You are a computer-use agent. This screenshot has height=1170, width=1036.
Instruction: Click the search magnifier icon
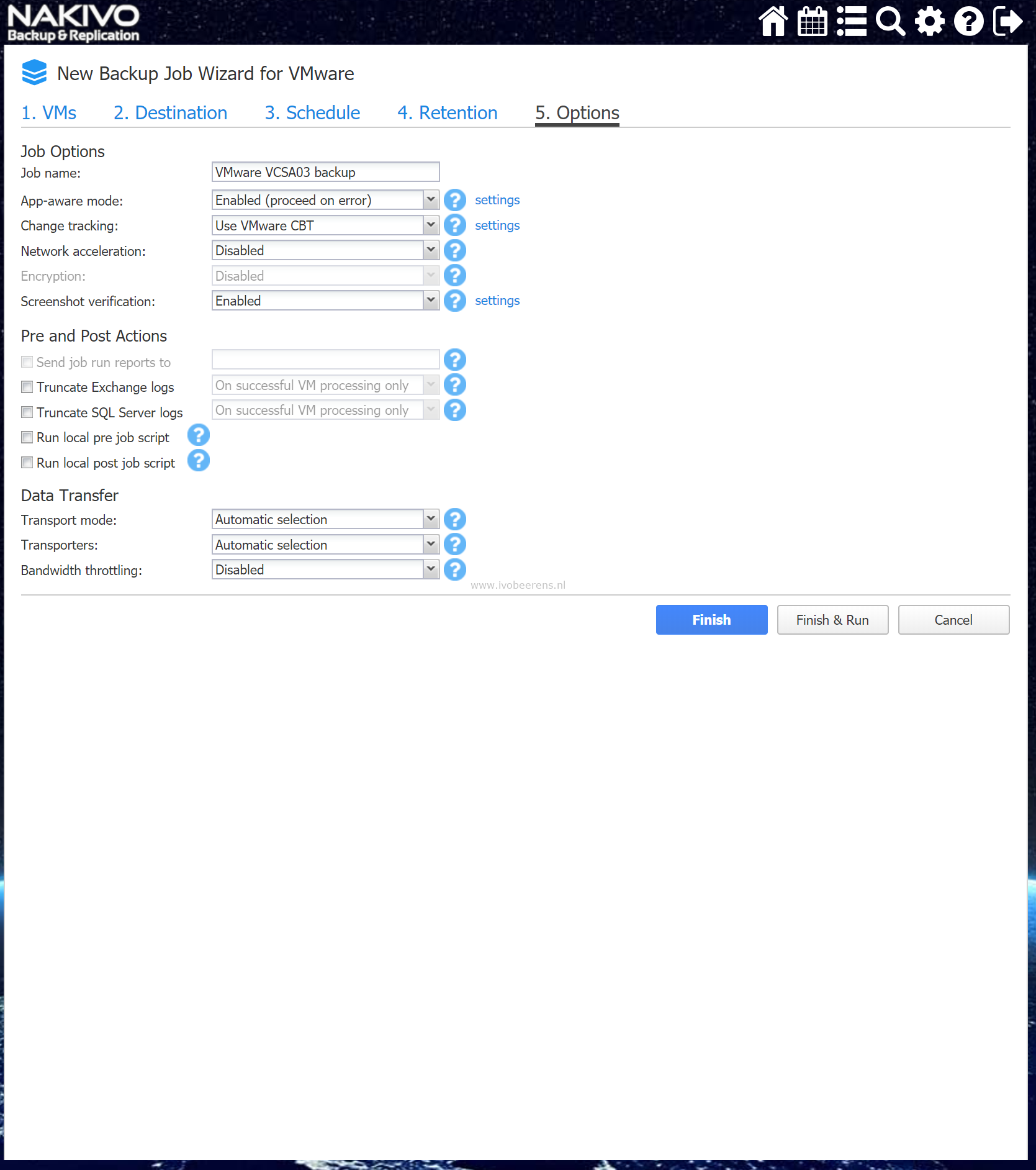click(x=891, y=22)
